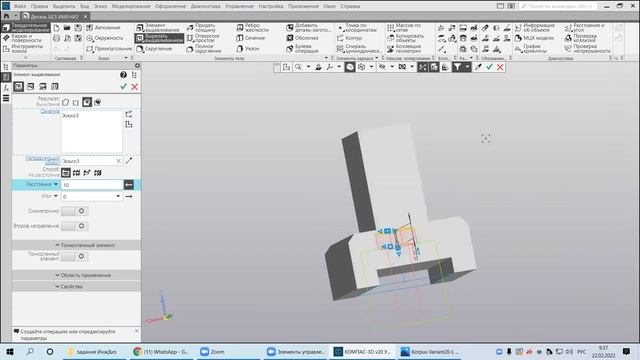This screenshot has width=640, height=360.
Task: Open help for 'Элемент выдавливания' panel
Action: (123, 75)
